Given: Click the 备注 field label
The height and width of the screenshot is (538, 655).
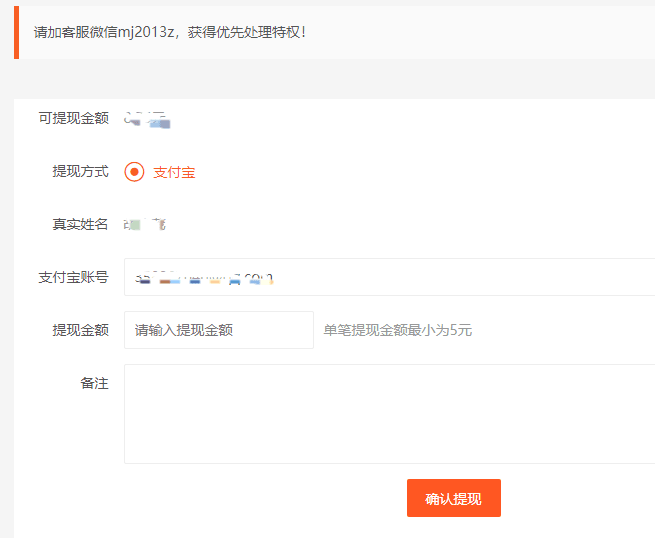Looking at the screenshot, I should point(94,384).
